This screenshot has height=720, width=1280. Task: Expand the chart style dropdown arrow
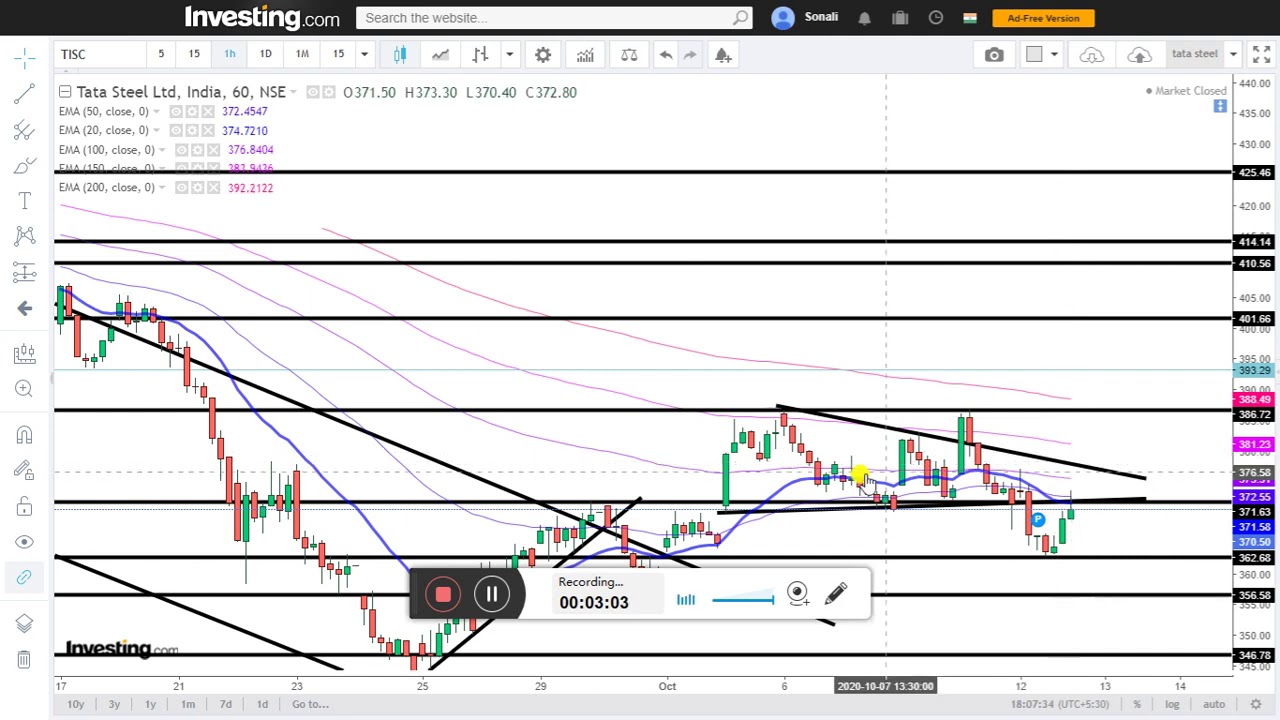point(509,55)
